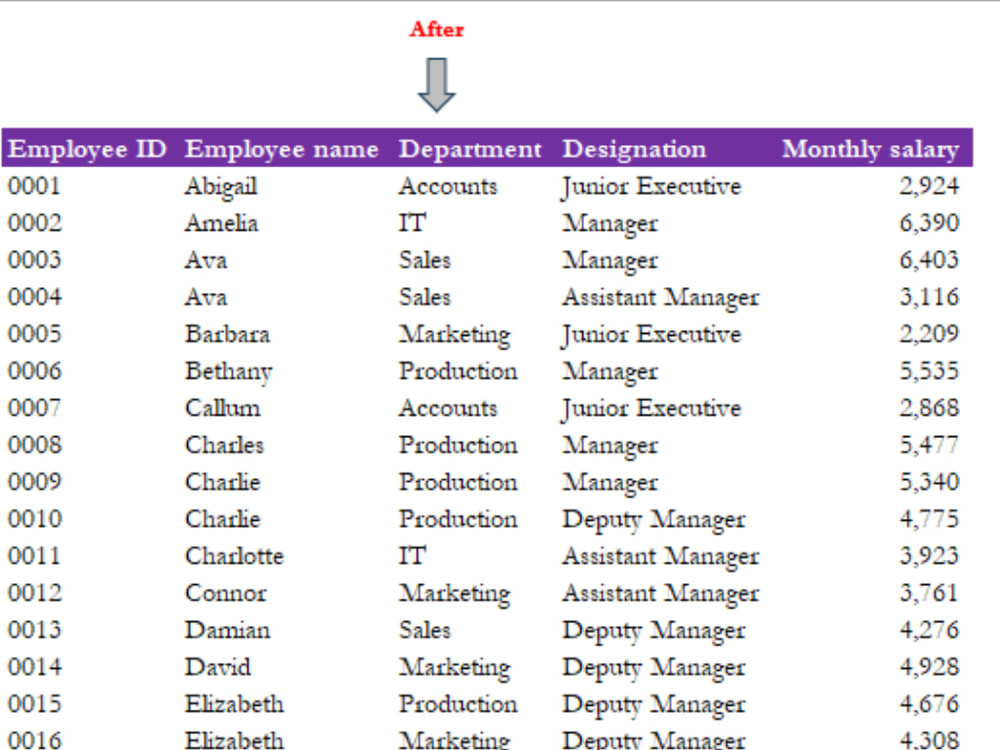Click employee ID 0015
Screen dimensions: 1000x750
34,704
